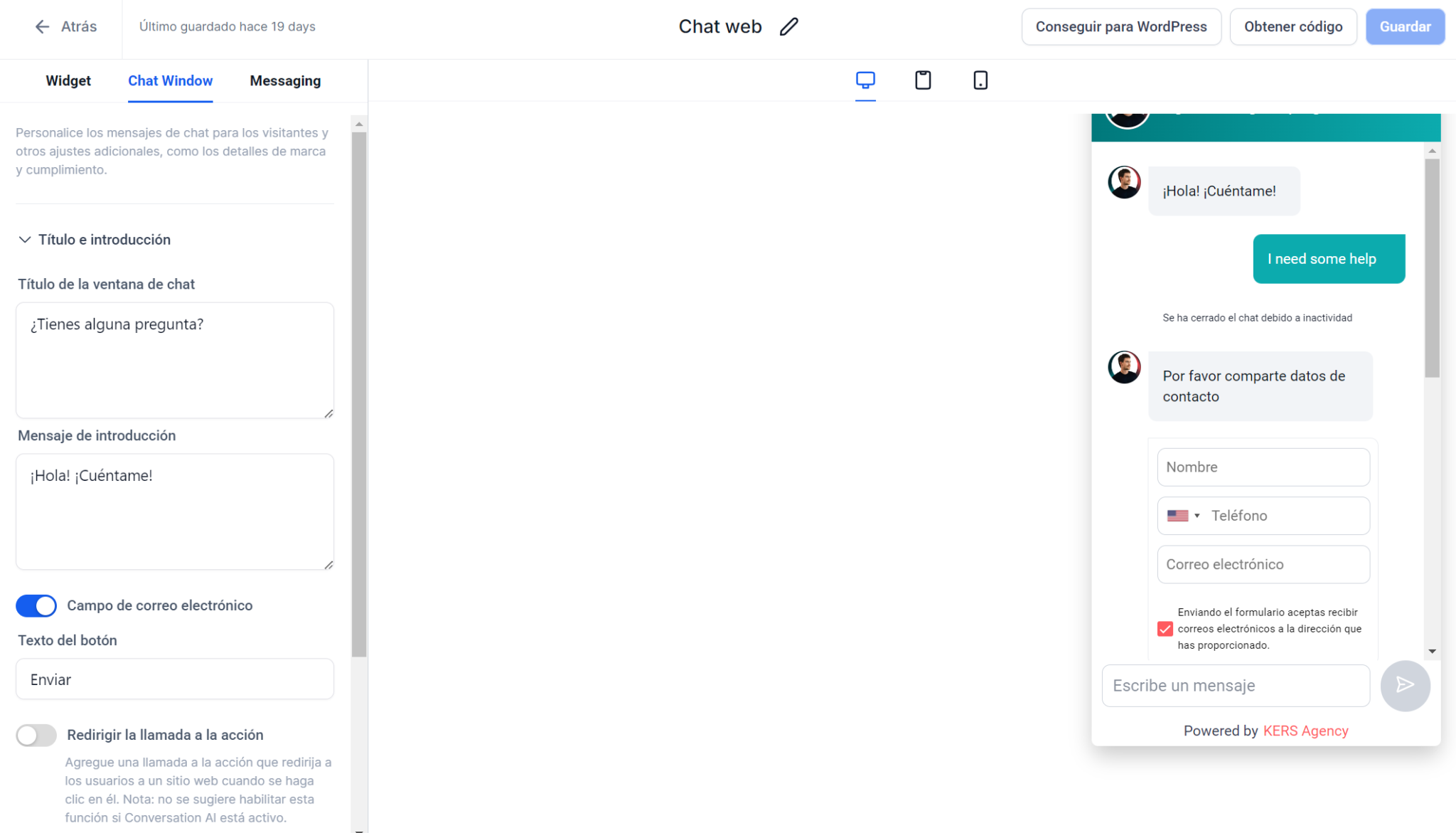Click the chat preview scroll up arrow

click(x=1432, y=151)
